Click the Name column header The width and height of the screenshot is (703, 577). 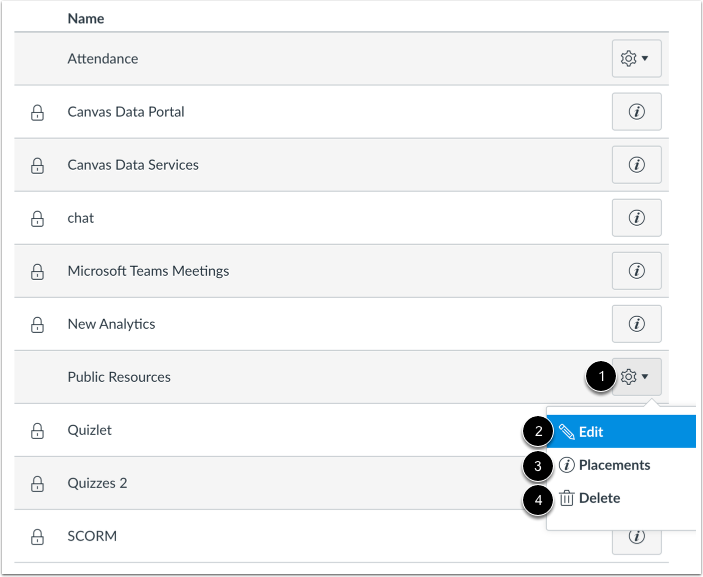(86, 18)
